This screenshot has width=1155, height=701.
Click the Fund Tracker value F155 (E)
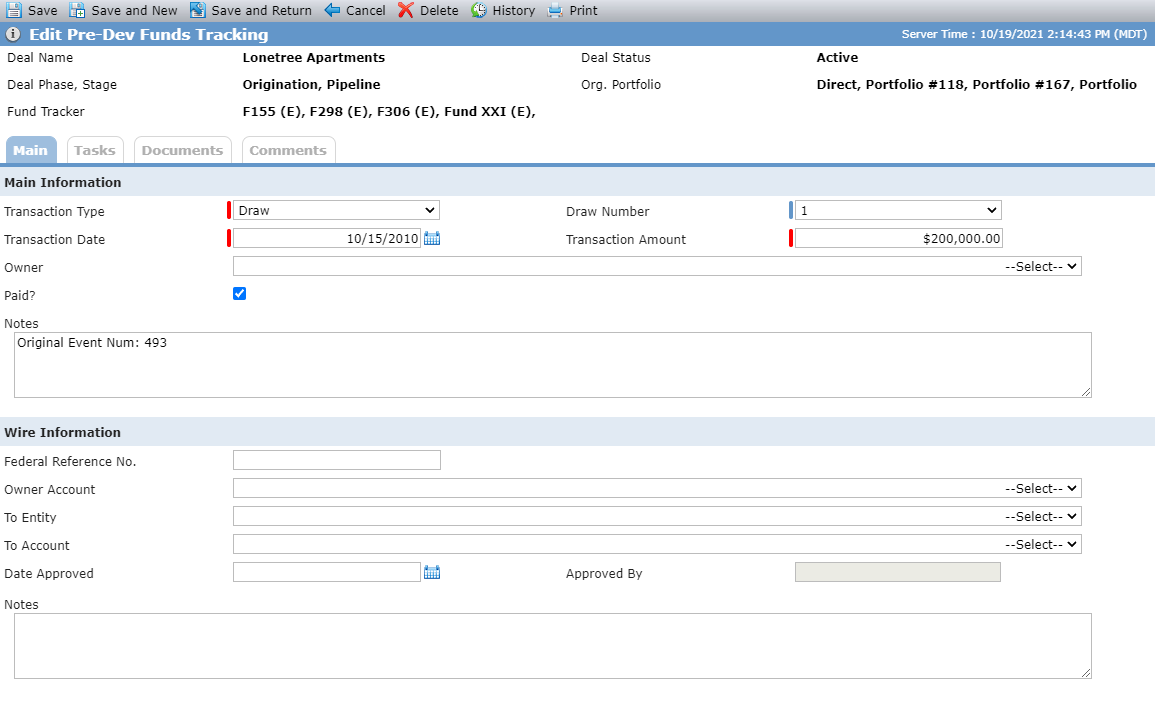pyautogui.click(x=273, y=112)
